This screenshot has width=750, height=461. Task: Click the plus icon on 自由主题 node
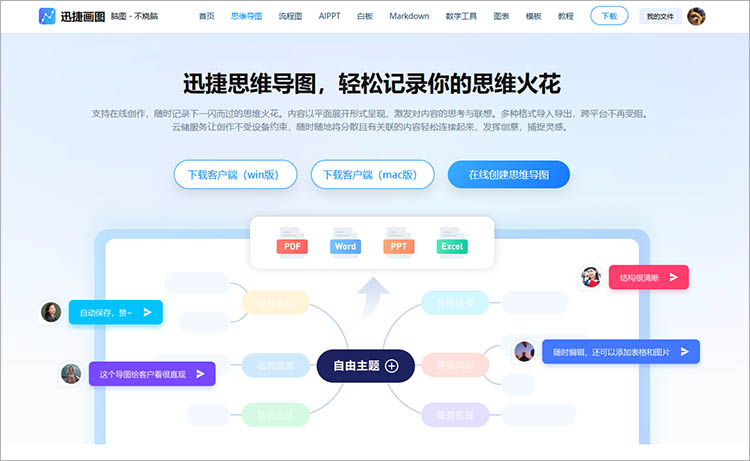tap(392, 366)
